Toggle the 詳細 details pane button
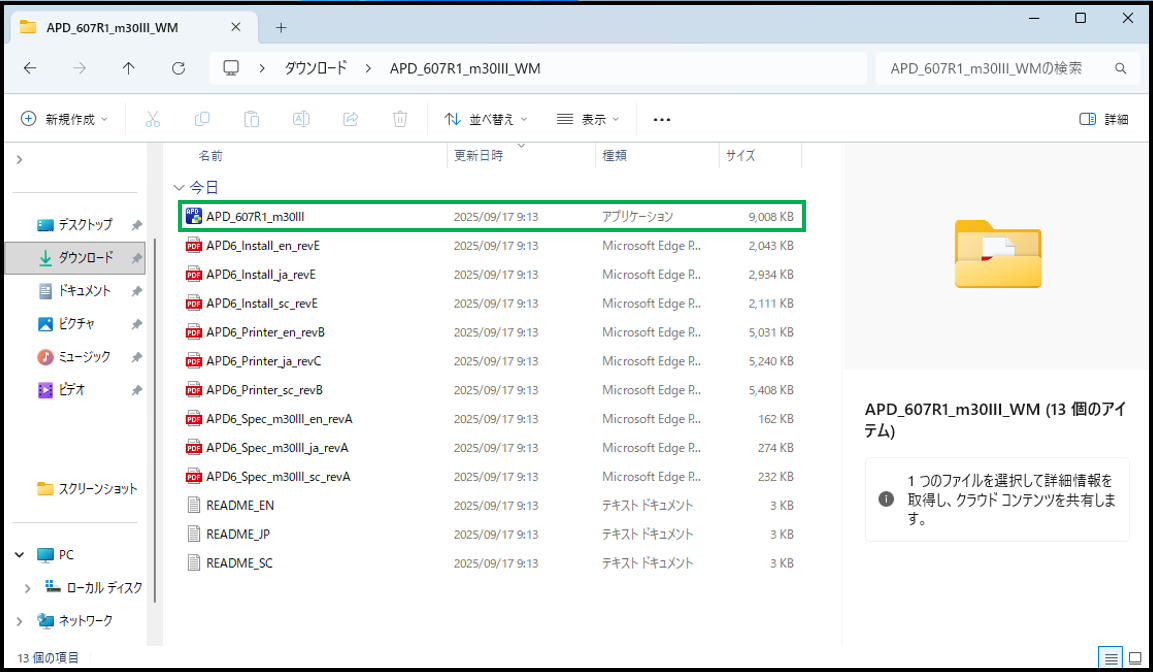Image resolution: width=1153 pixels, height=672 pixels. click(x=1104, y=119)
